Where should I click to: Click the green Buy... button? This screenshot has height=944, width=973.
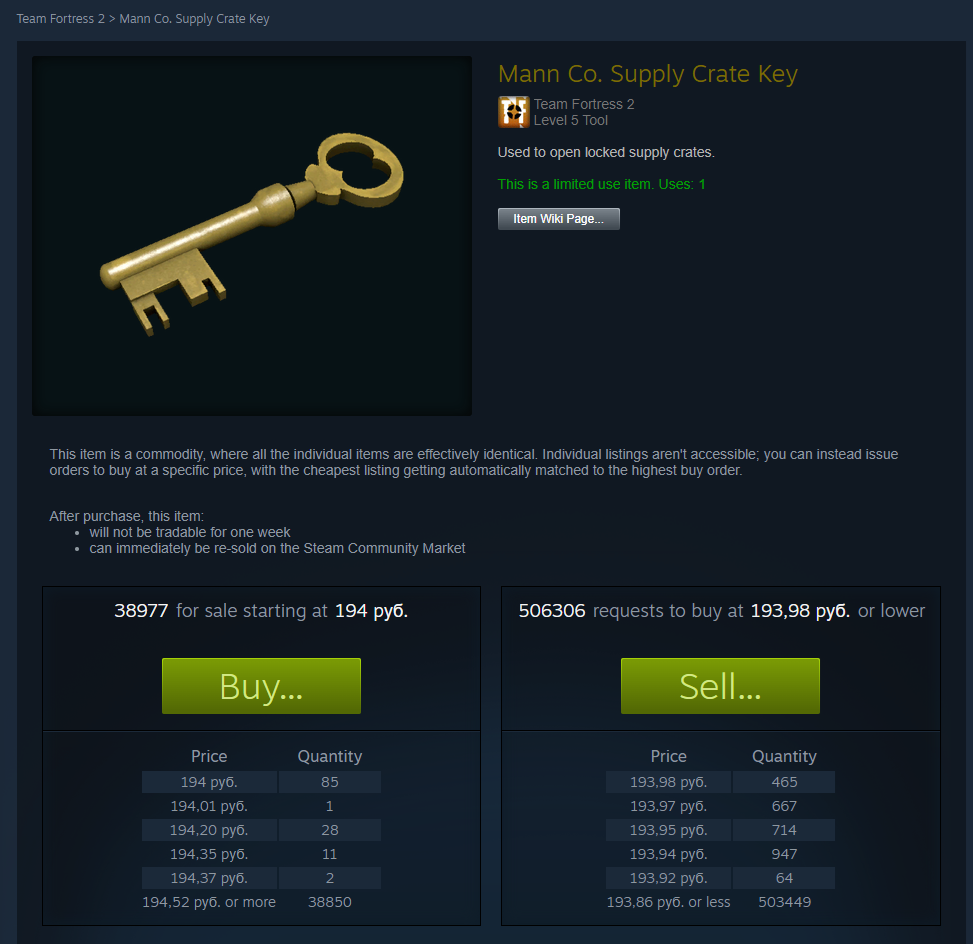[261, 686]
